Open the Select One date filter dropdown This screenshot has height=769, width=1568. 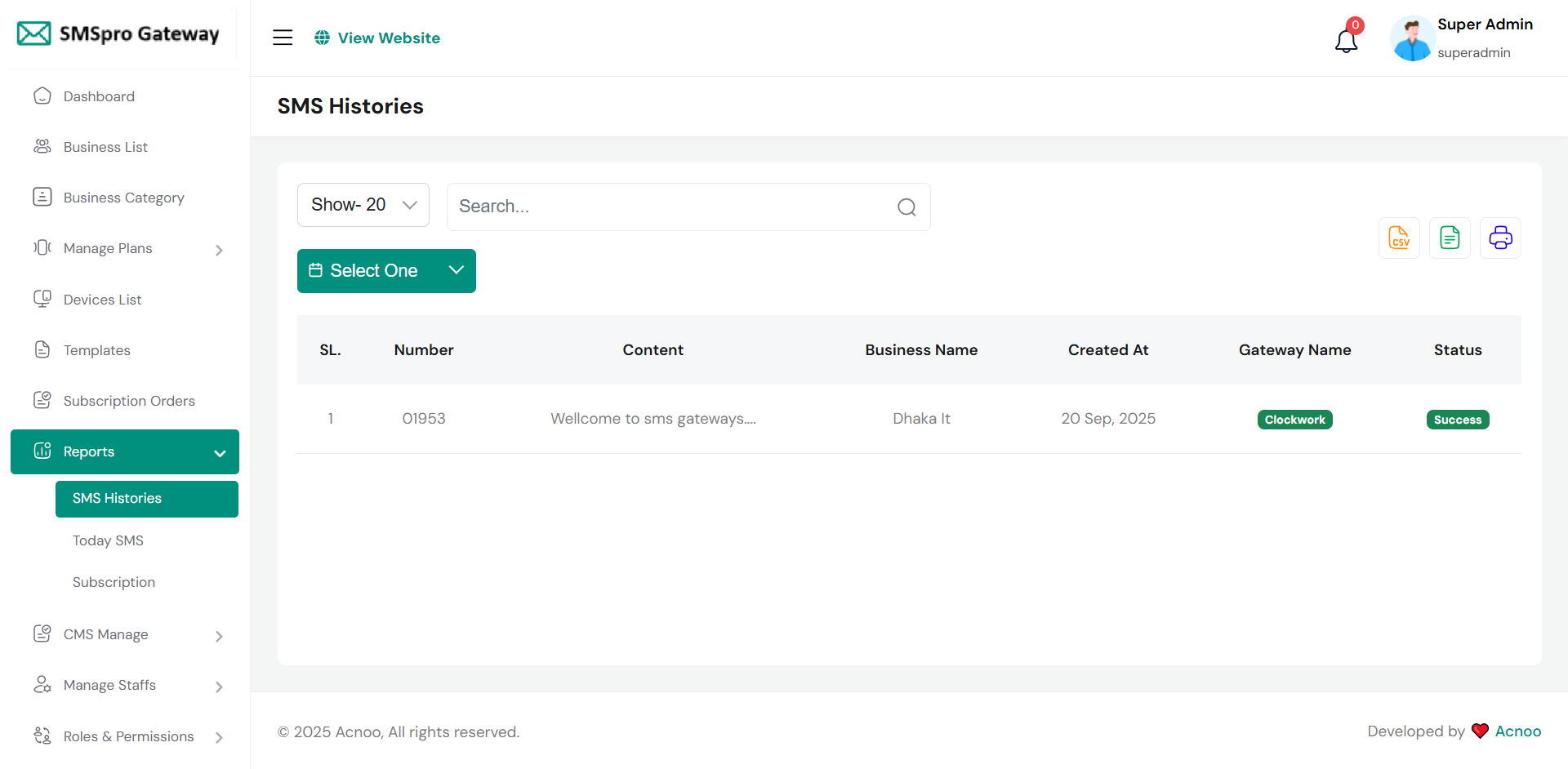386,271
